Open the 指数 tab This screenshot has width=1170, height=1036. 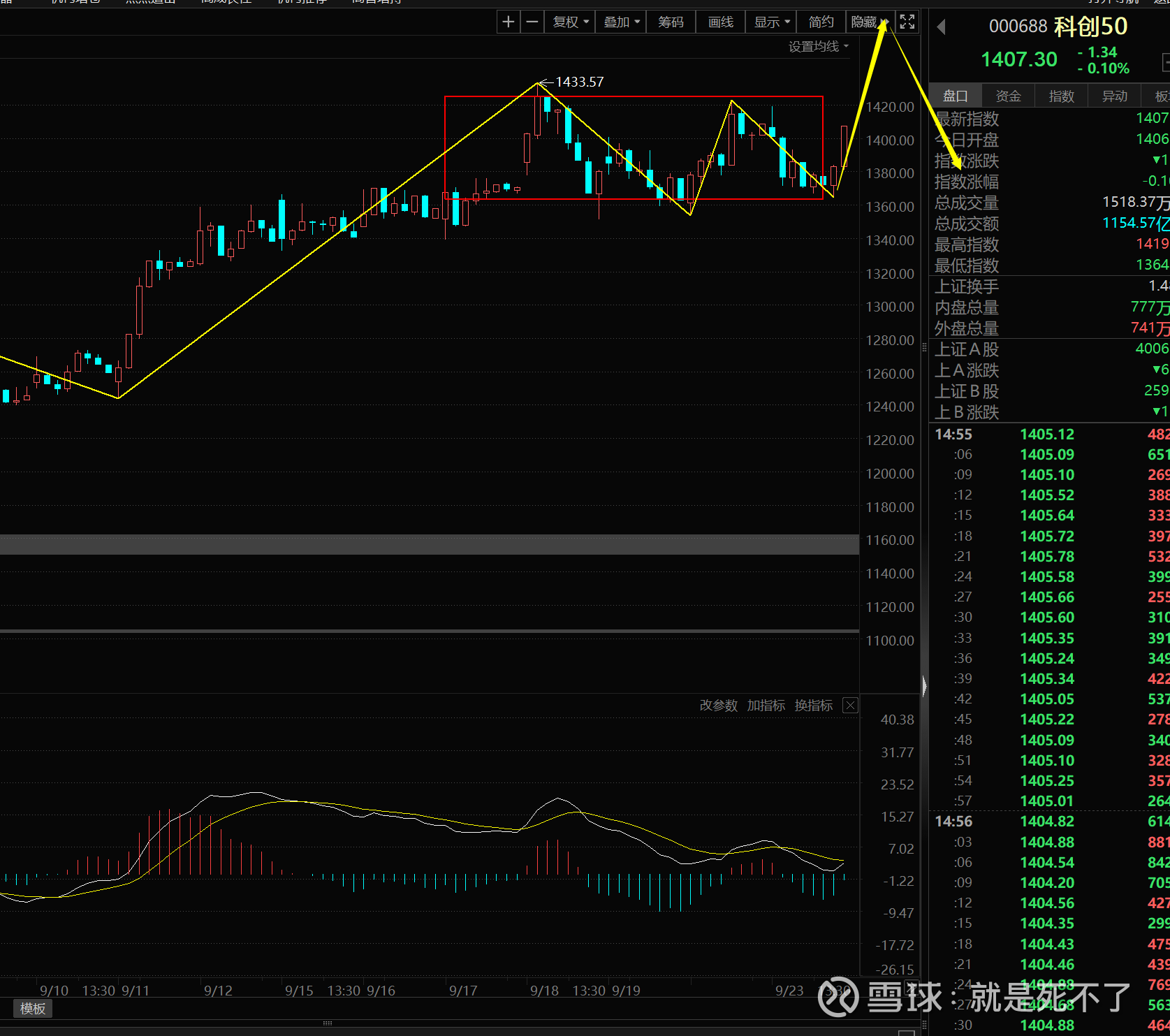(x=1062, y=96)
